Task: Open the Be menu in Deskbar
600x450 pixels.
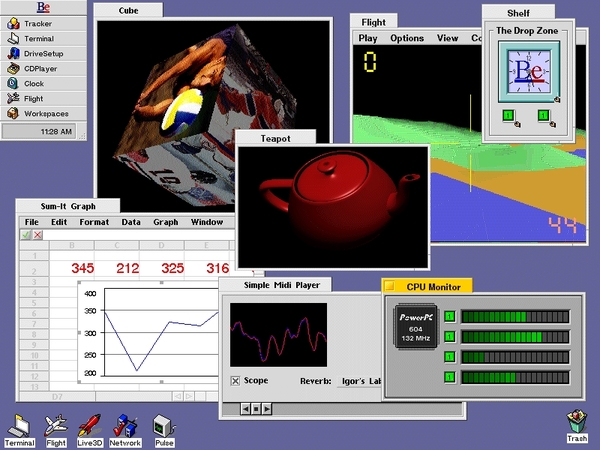Action: (x=44, y=8)
